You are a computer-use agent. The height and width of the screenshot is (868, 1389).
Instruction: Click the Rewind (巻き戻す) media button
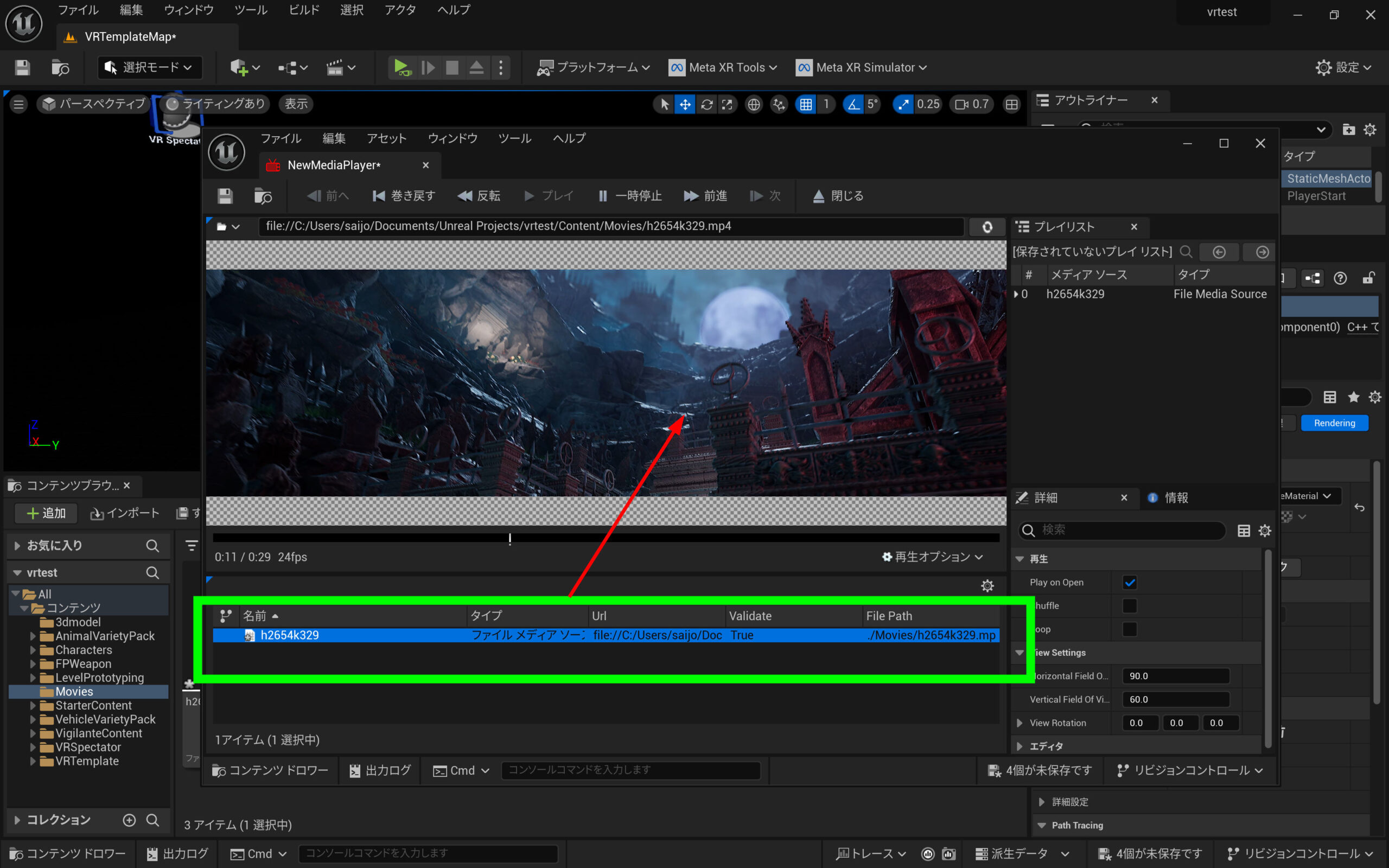tap(404, 196)
